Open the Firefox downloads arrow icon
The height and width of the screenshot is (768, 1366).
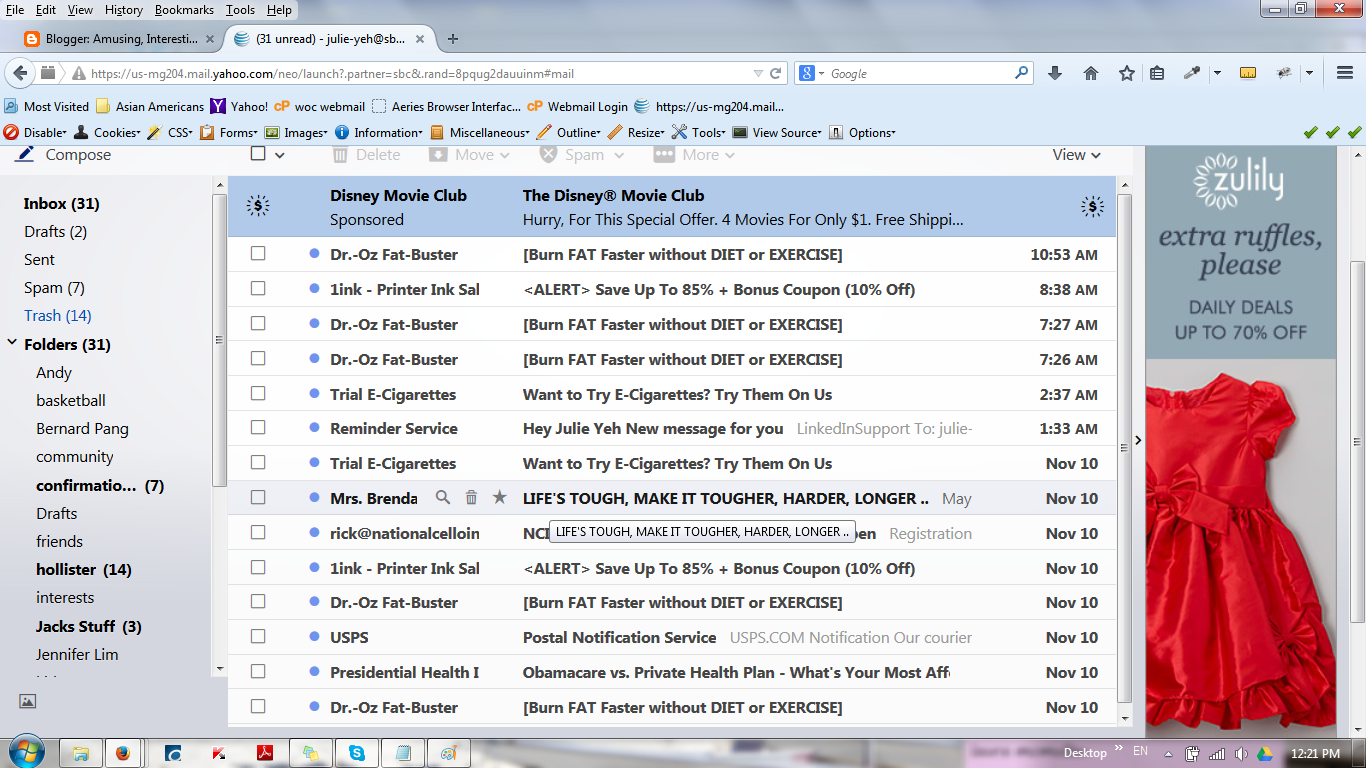[1055, 73]
